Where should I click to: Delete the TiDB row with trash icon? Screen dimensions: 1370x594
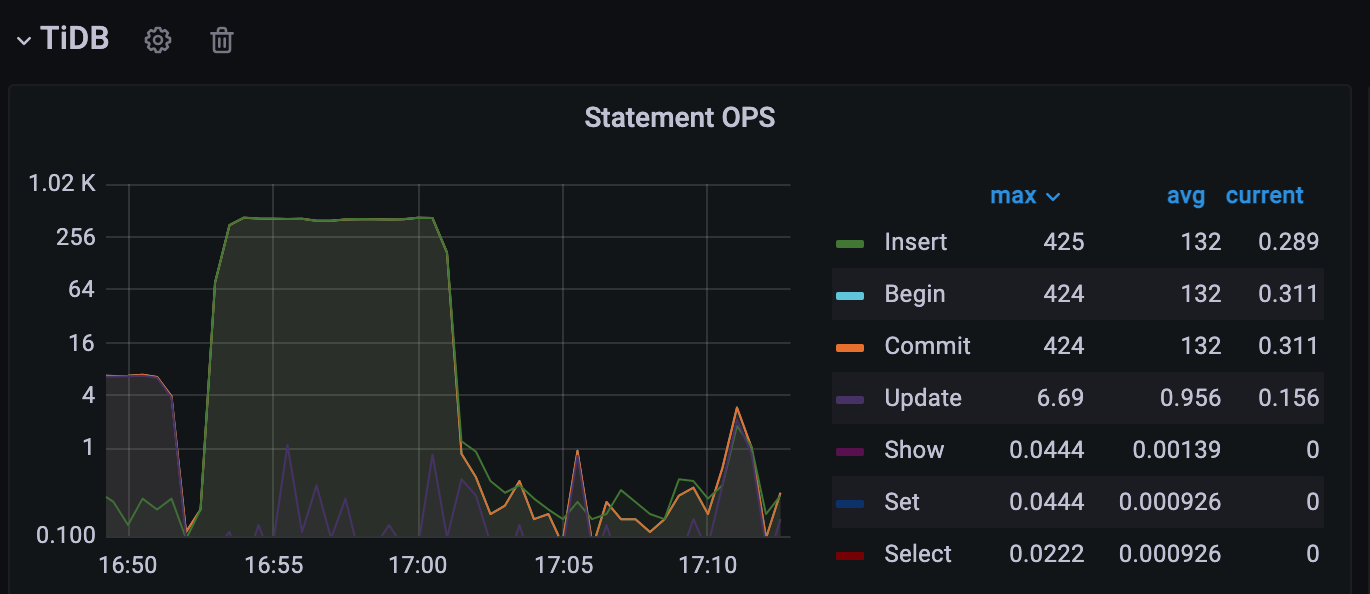click(222, 40)
